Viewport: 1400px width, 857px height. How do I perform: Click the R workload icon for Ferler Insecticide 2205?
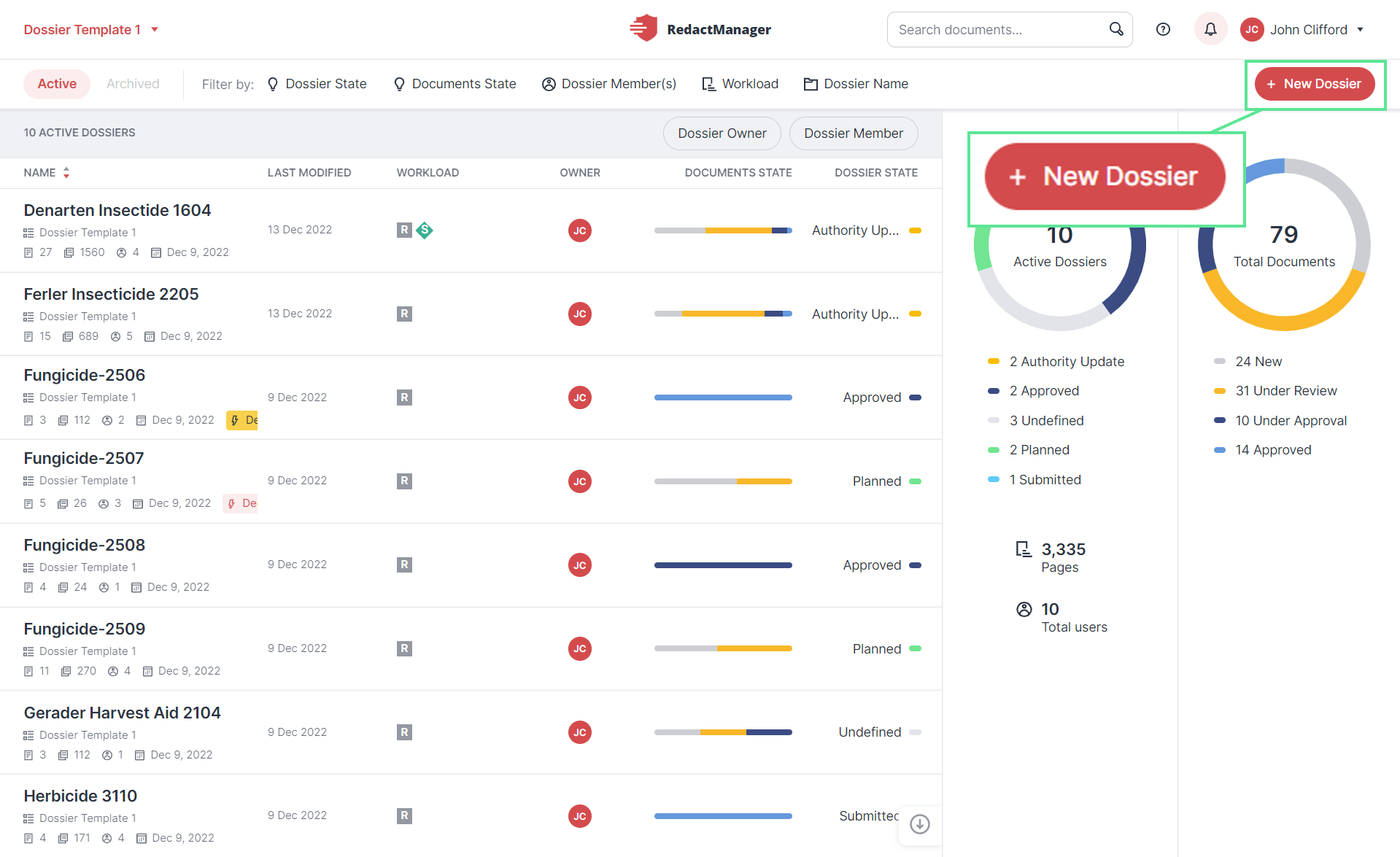404,314
